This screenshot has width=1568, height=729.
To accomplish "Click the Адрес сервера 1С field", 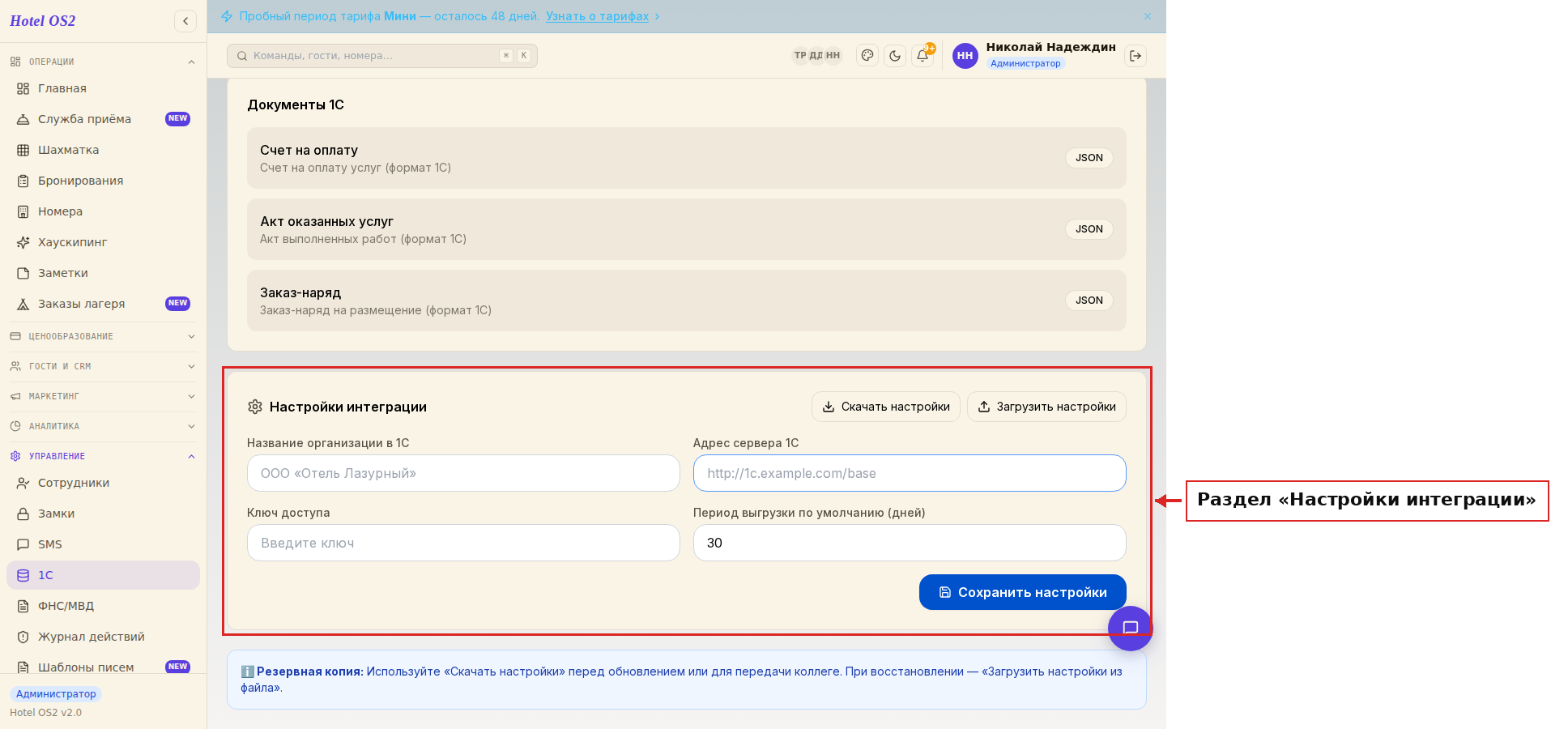I will pos(910,473).
